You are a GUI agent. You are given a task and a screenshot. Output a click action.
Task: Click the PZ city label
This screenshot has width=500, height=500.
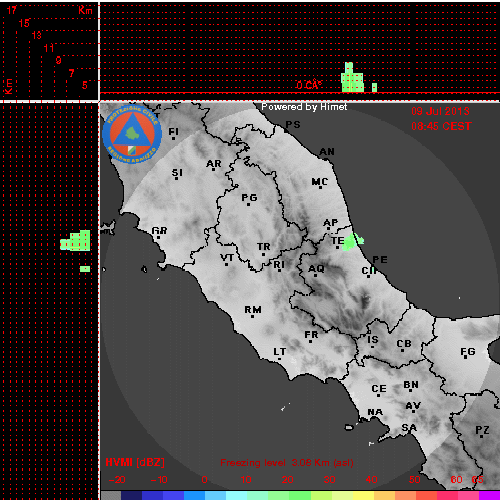click(x=482, y=430)
